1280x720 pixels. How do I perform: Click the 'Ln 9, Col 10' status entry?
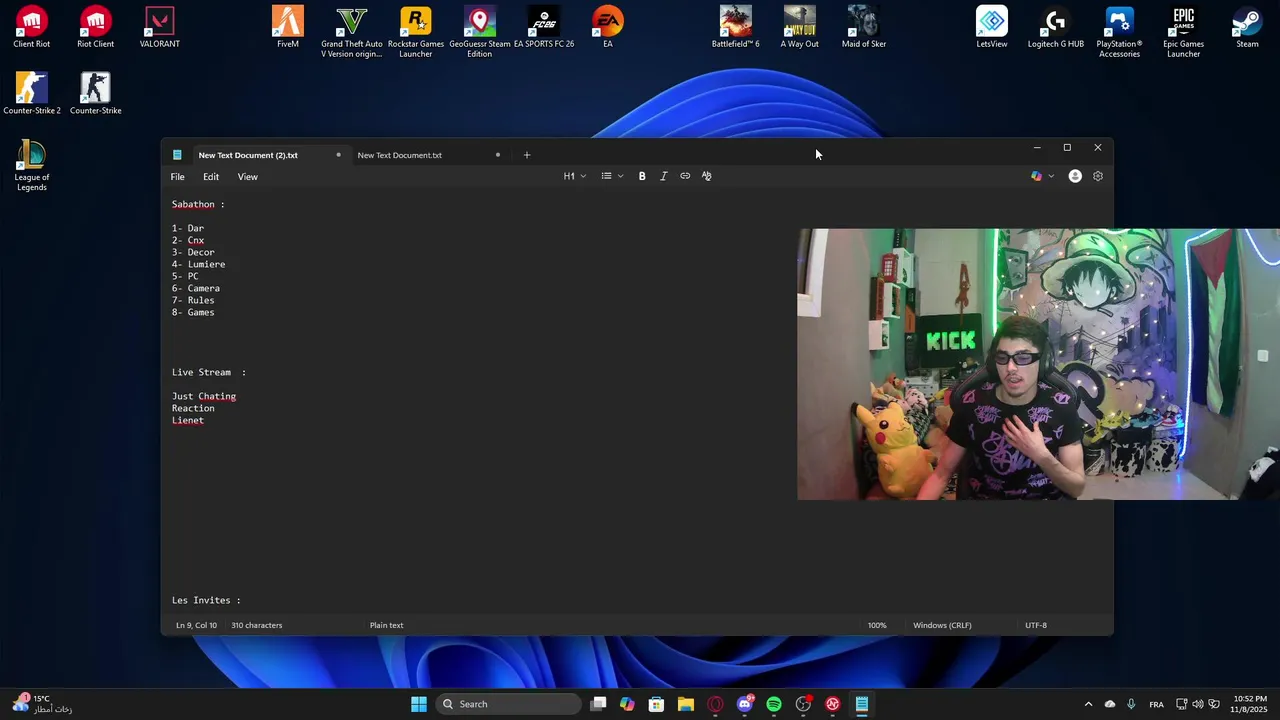point(196,625)
